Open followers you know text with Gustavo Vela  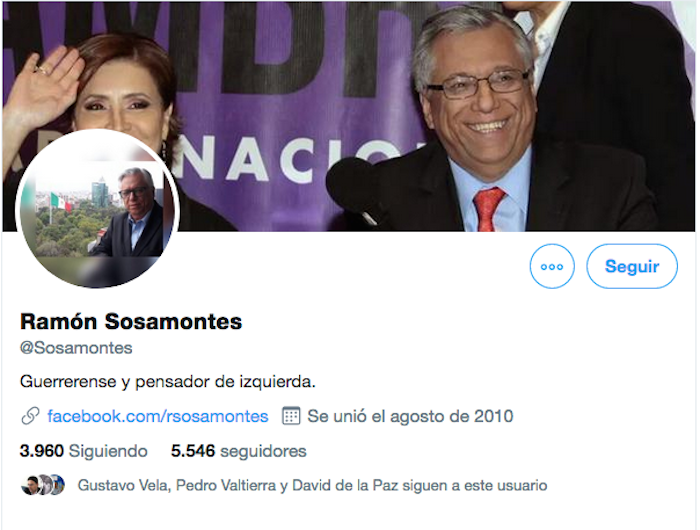click(312, 485)
